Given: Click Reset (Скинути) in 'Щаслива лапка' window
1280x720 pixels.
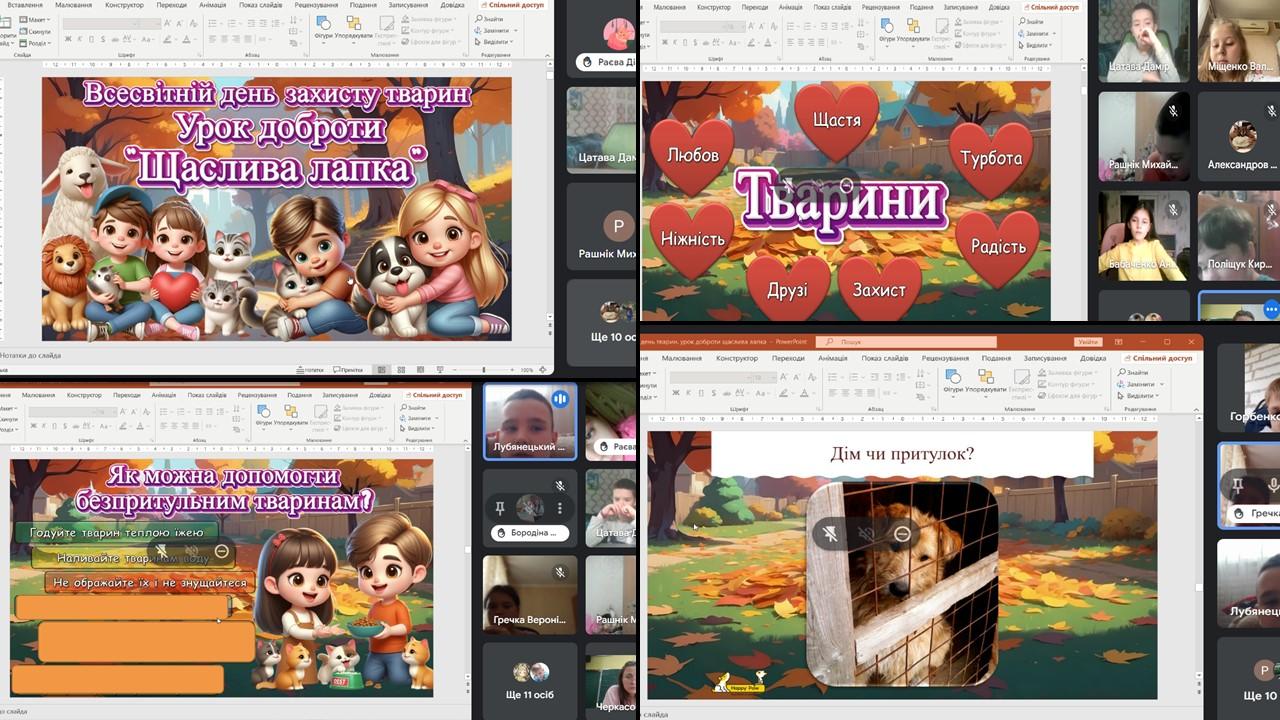Looking at the screenshot, I should pyautogui.click(x=35, y=31).
